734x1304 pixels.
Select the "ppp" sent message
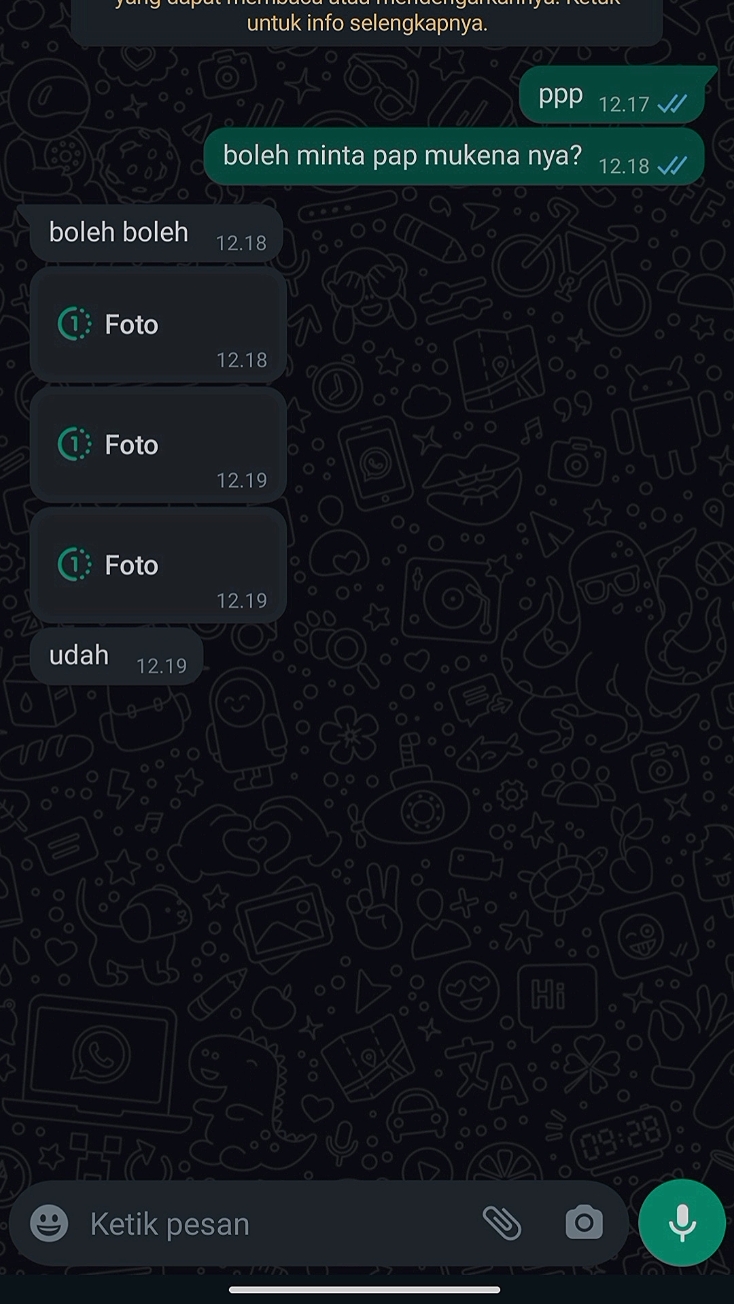(561, 96)
